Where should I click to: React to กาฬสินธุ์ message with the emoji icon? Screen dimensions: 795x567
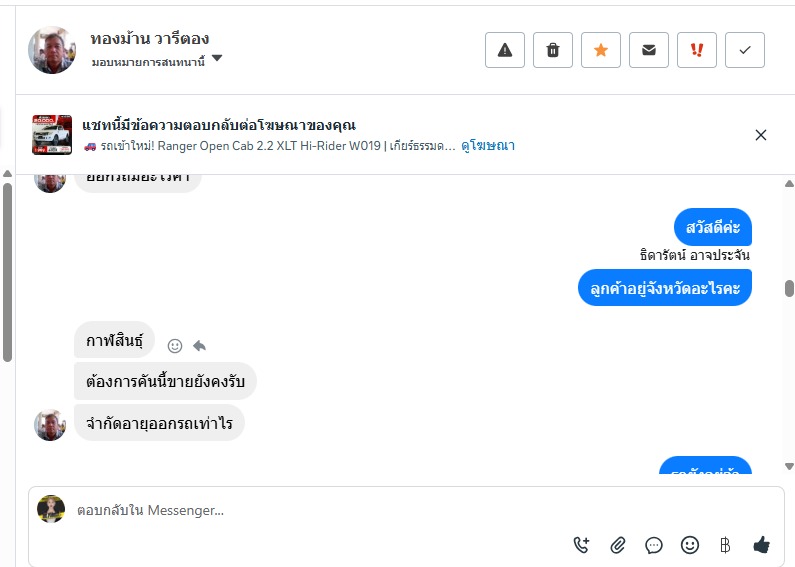(175, 345)
